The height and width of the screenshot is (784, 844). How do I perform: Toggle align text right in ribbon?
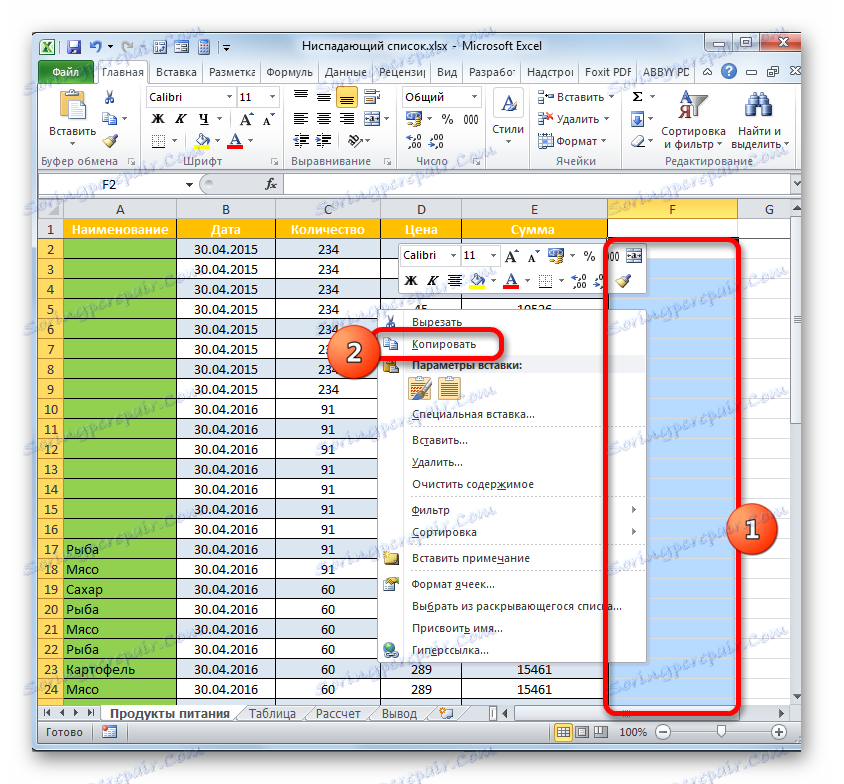[x=347, y=119]
